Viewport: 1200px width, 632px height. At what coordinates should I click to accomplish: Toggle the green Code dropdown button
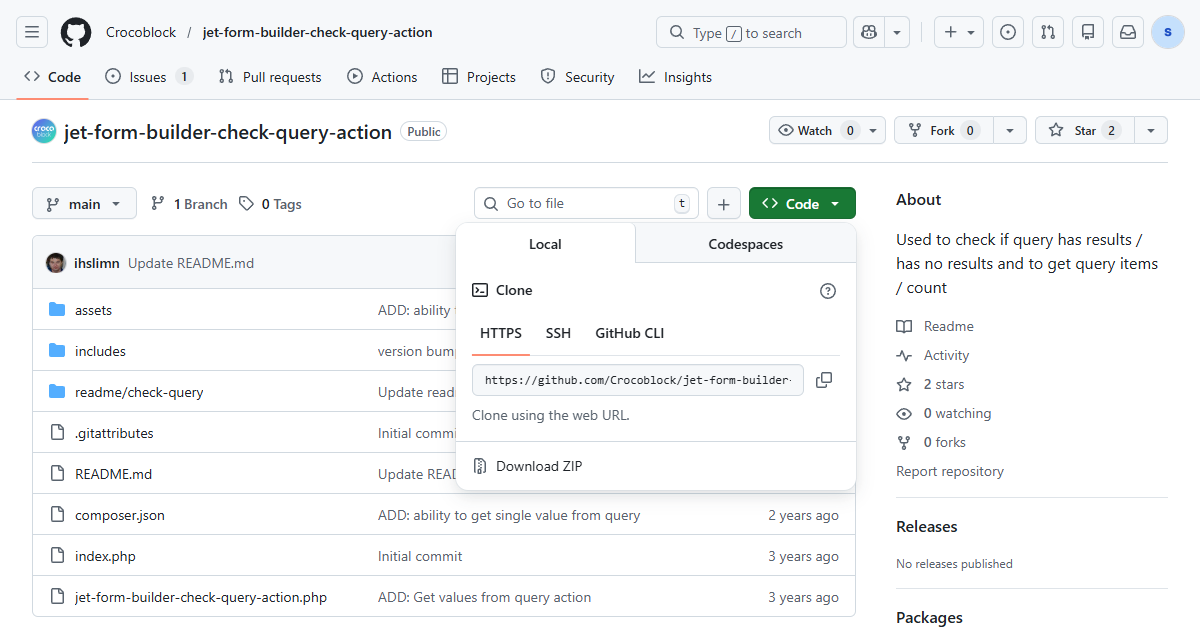point(802,204)
